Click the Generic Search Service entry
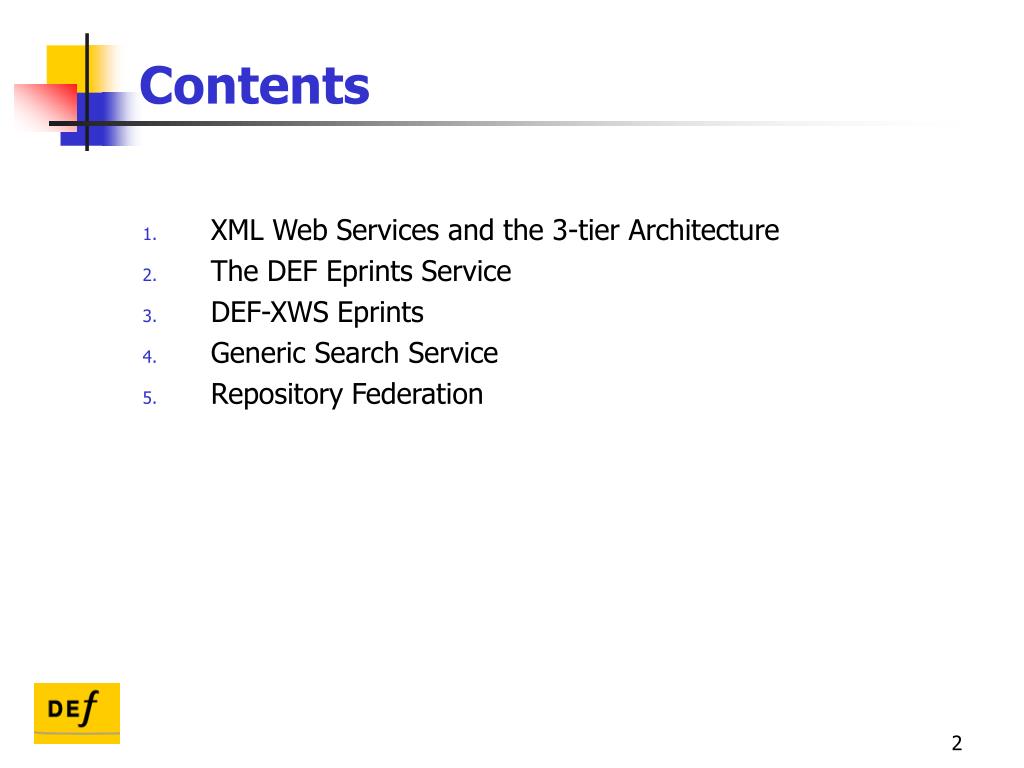 point(354,353)
